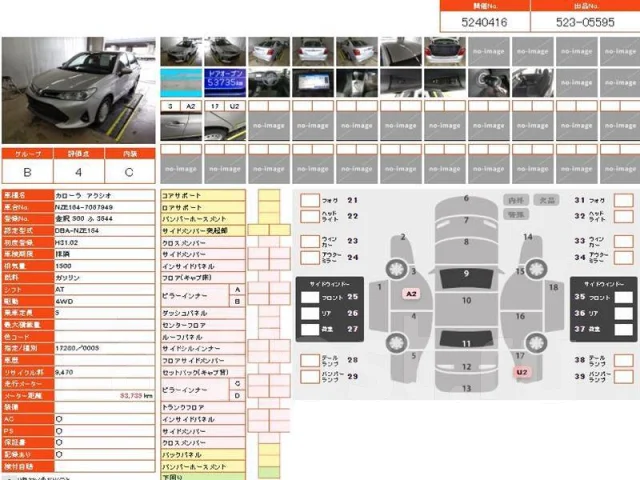Check the box for 24 アウターミラー
Viewport: 640px width, 480px height.
click(x=310, y=258)
